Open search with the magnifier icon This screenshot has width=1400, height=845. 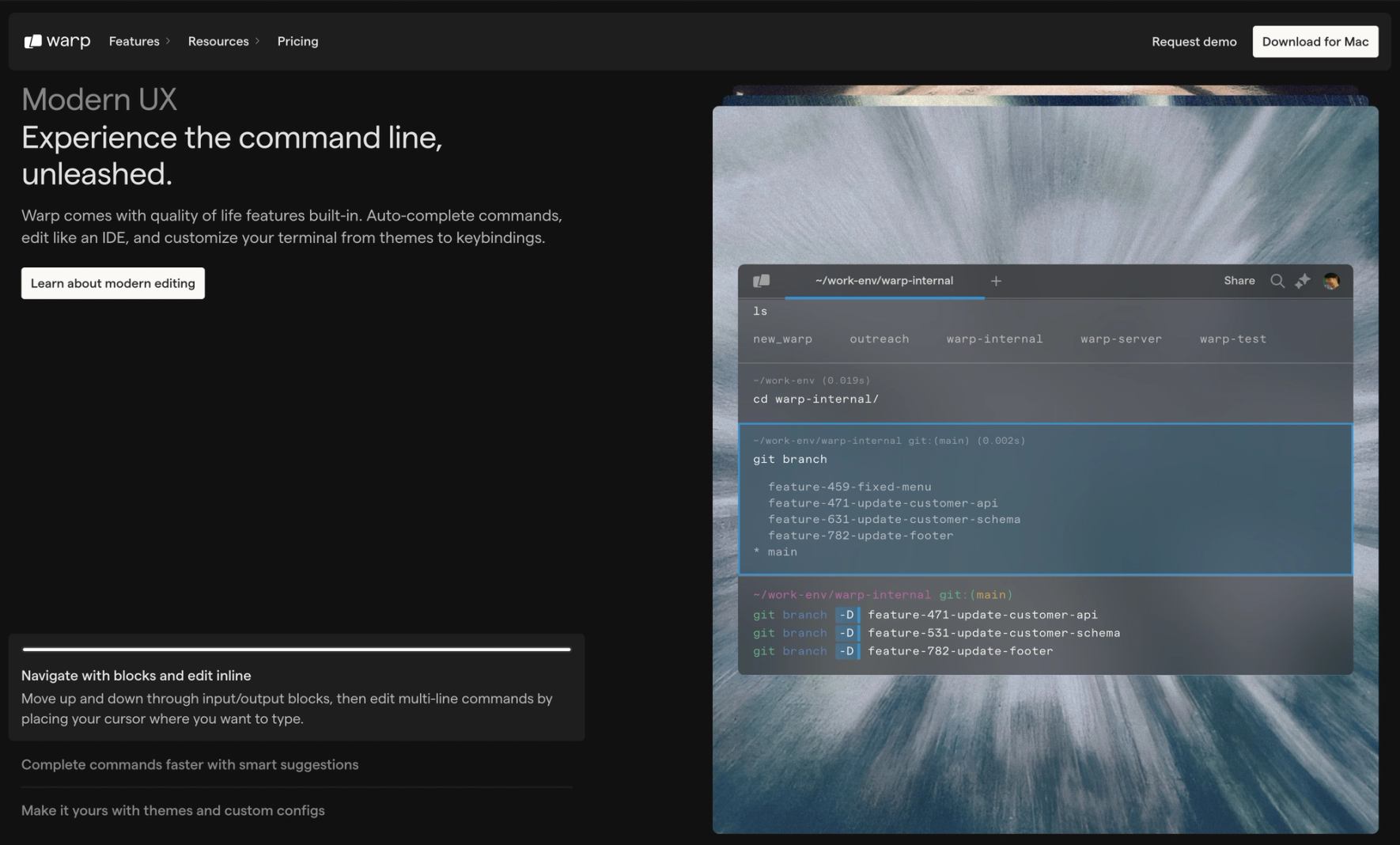pyautogui.click(x=1277, y=281)
